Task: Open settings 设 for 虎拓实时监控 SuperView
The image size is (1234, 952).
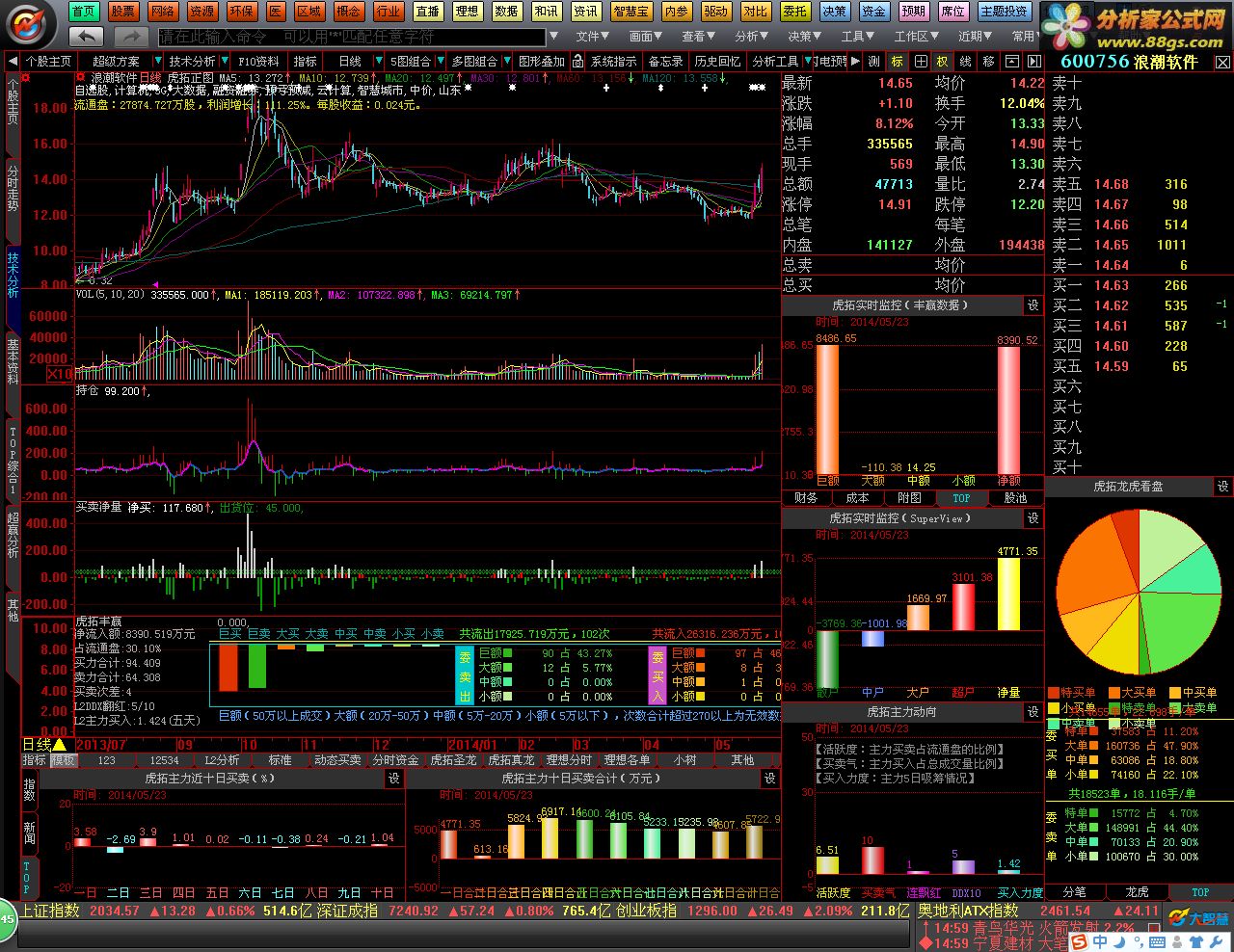Action: click(1033, 518)
